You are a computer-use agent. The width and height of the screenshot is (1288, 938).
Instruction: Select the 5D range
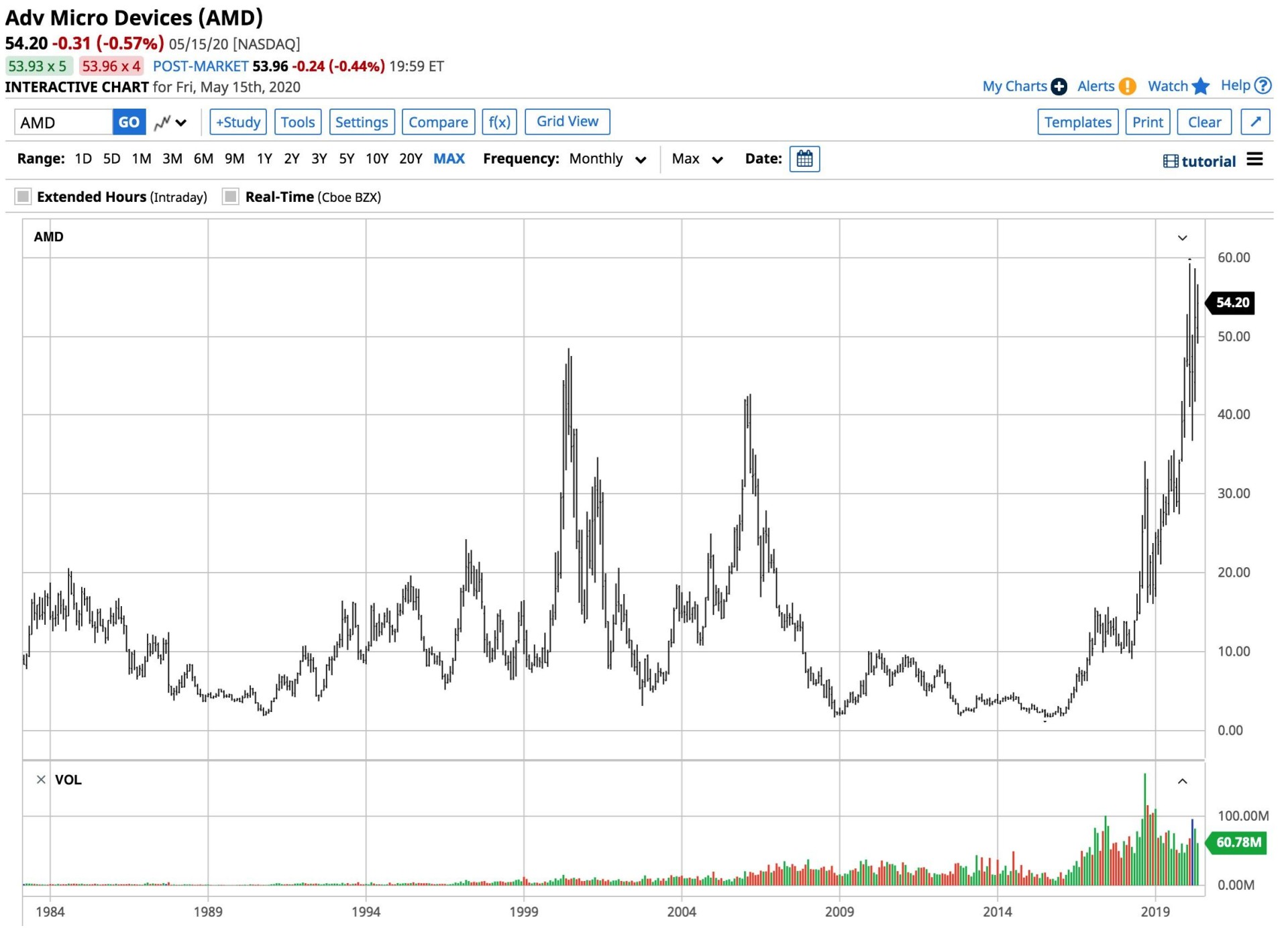point(111,159)
